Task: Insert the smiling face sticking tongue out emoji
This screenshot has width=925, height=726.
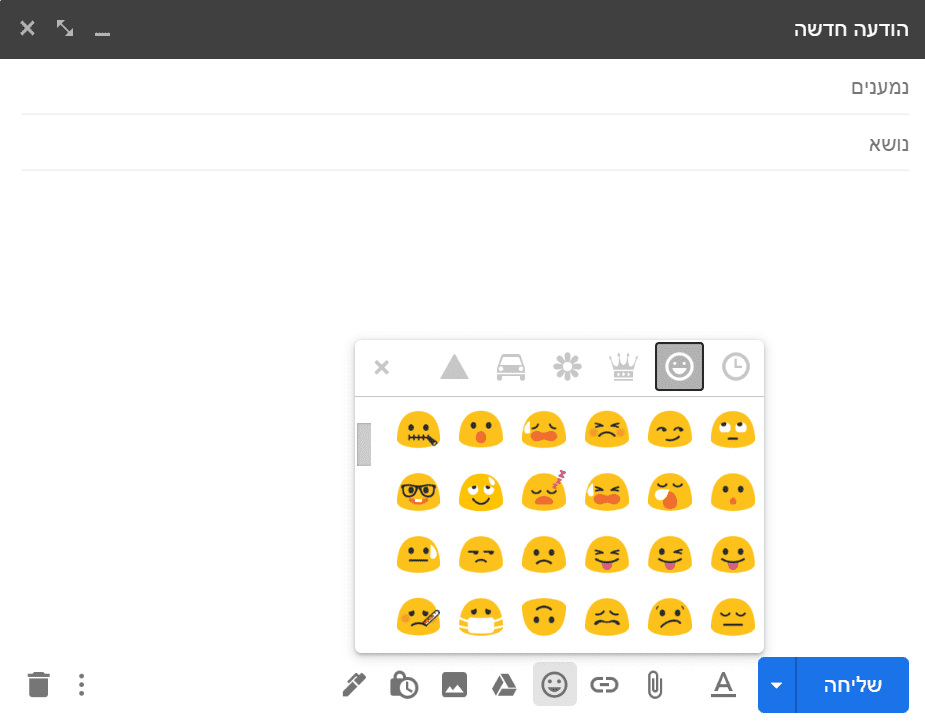Action: pos(733,554)
